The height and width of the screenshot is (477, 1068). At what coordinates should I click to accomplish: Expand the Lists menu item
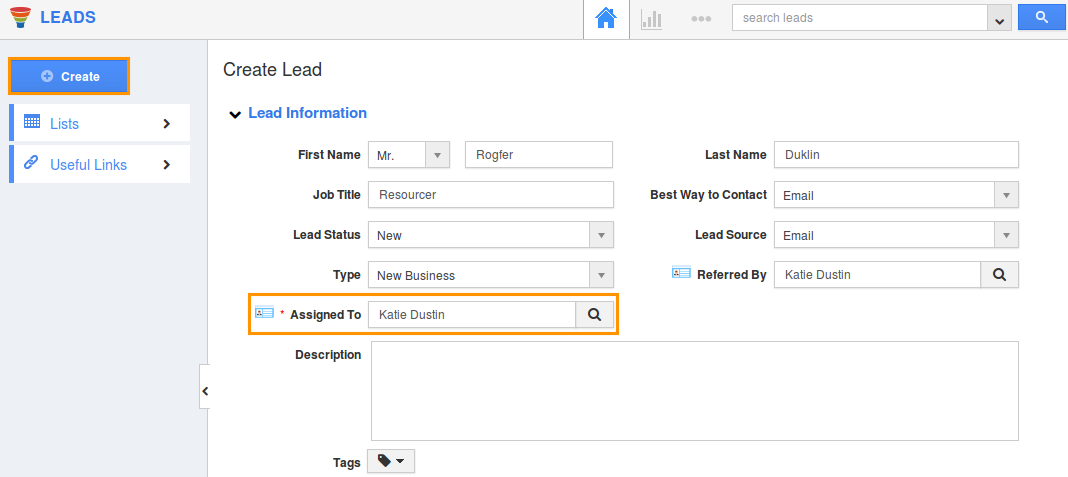(99, 123)
